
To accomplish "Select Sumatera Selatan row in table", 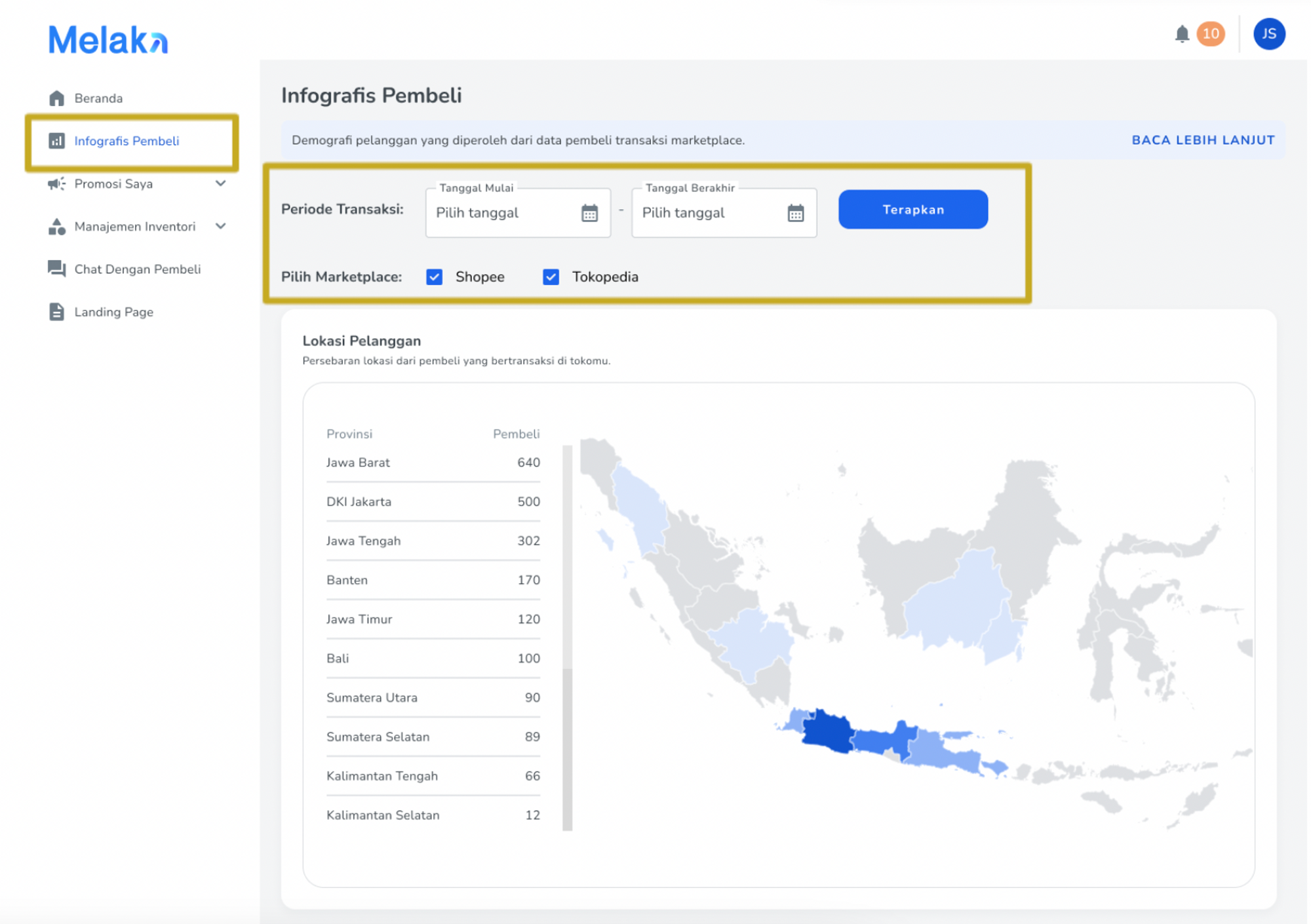I will (433, 737).
